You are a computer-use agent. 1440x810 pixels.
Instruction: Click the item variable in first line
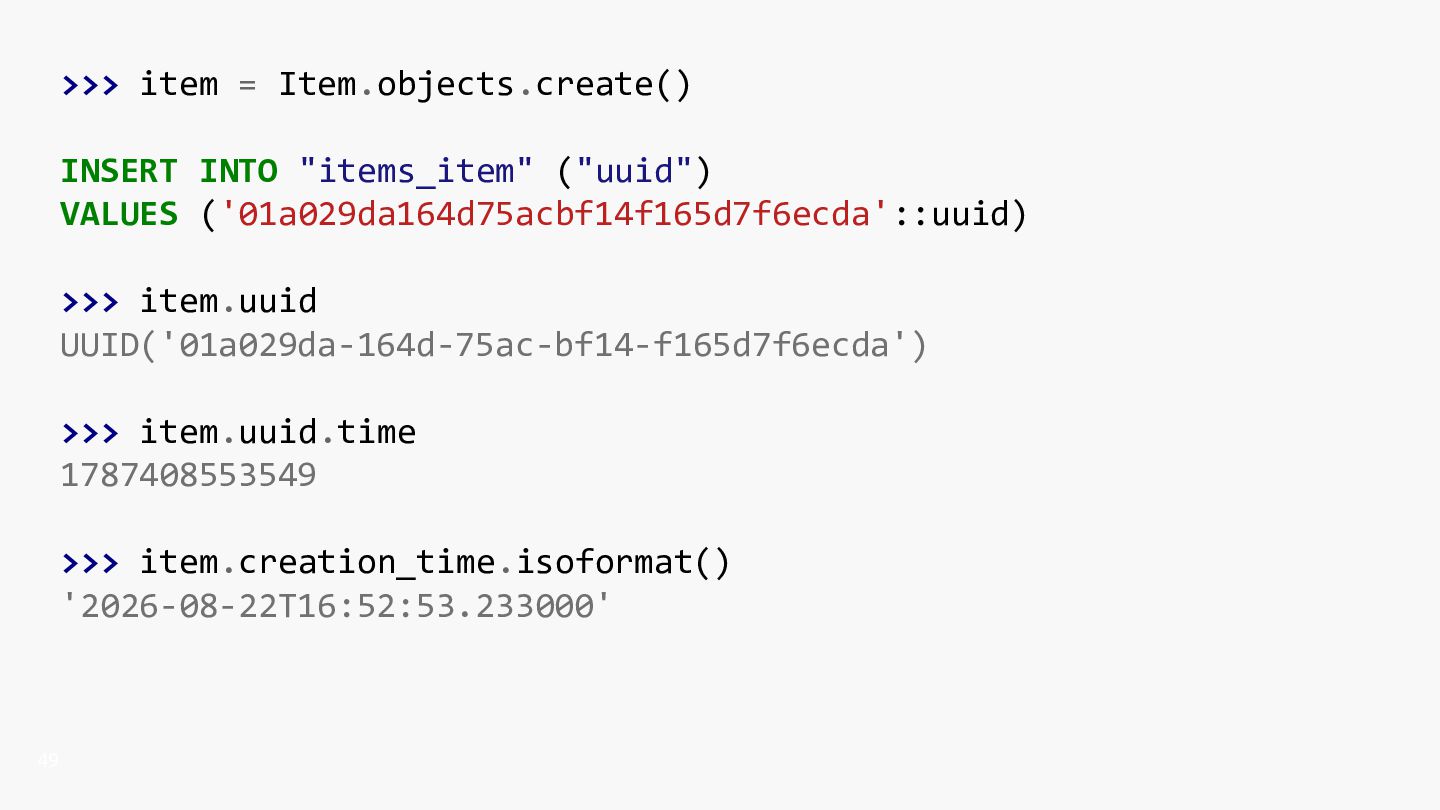(x=178, y=85)
